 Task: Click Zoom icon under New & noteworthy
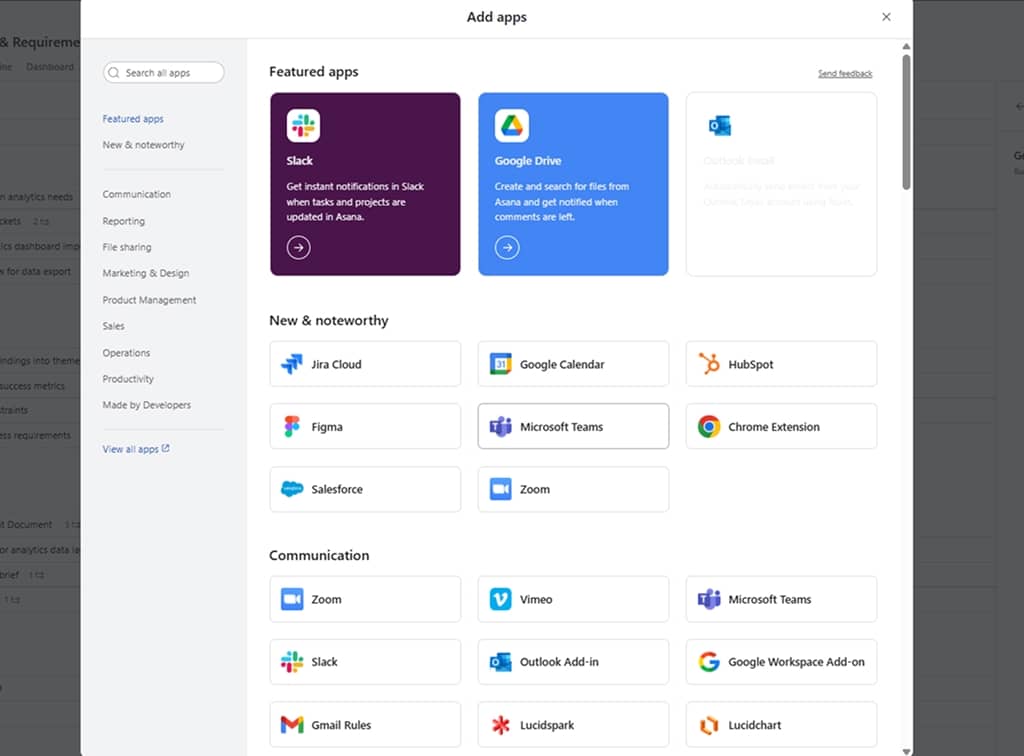click(500, 489)
